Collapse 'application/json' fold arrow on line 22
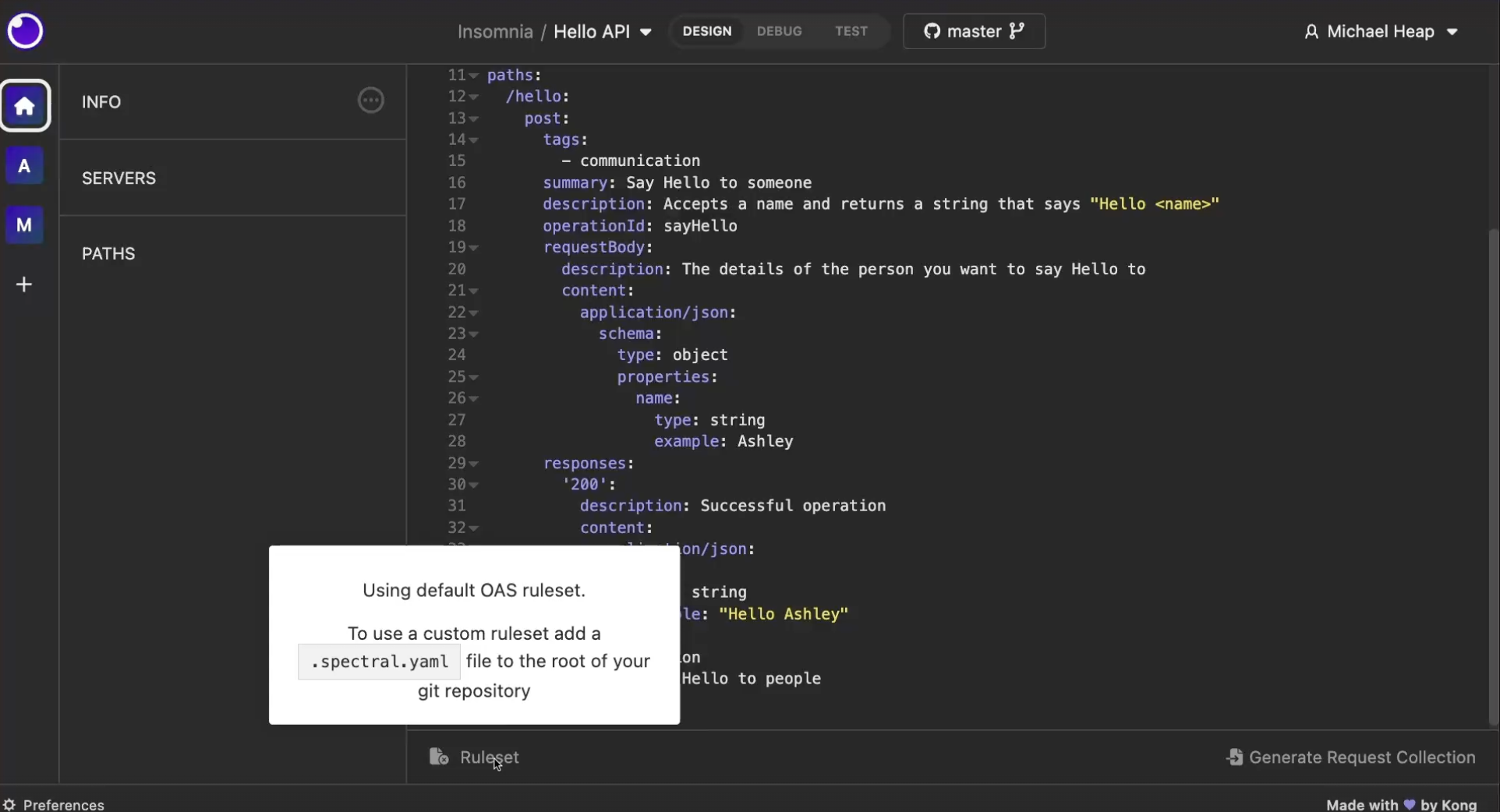 [x=473, y=313]
